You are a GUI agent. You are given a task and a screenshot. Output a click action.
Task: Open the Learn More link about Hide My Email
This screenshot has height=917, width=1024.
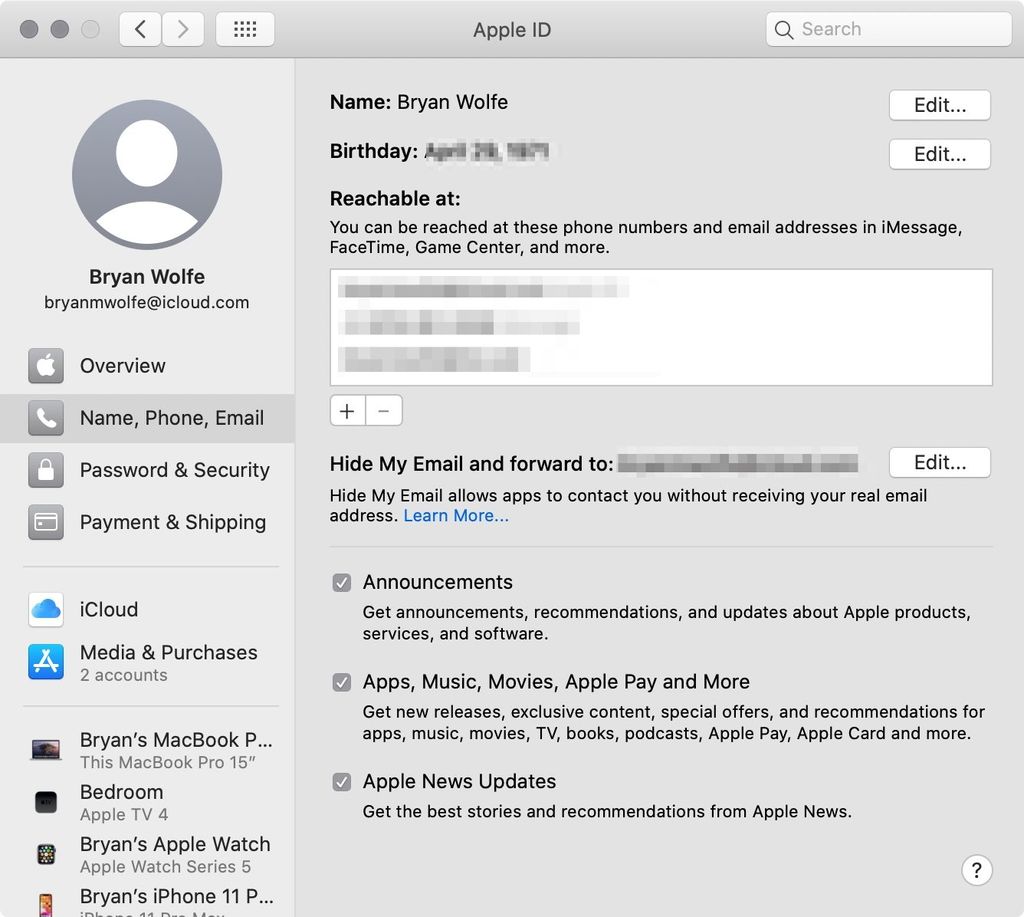click(456, 516)
